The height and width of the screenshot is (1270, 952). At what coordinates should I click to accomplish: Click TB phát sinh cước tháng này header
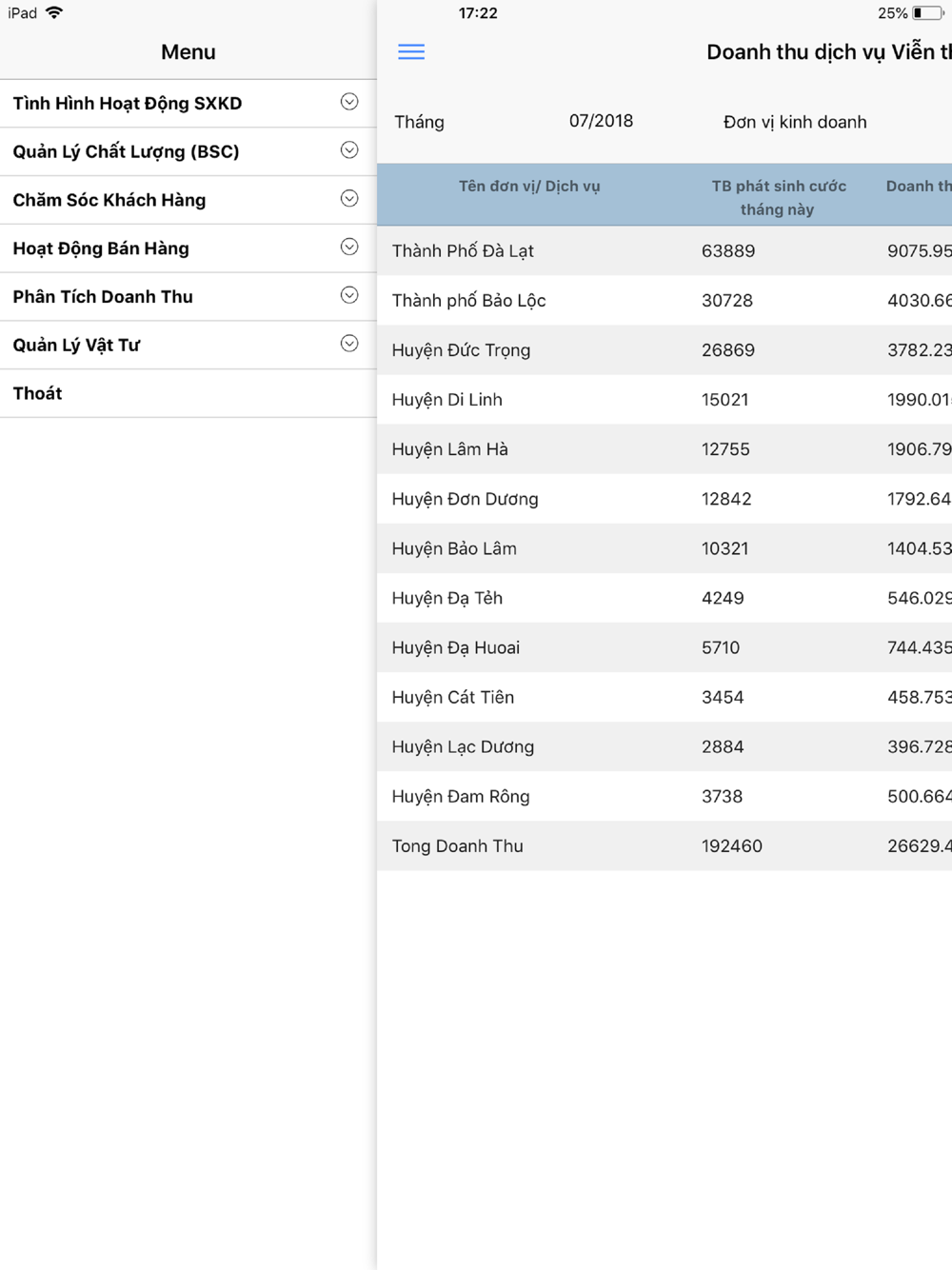tap(778, 197)
